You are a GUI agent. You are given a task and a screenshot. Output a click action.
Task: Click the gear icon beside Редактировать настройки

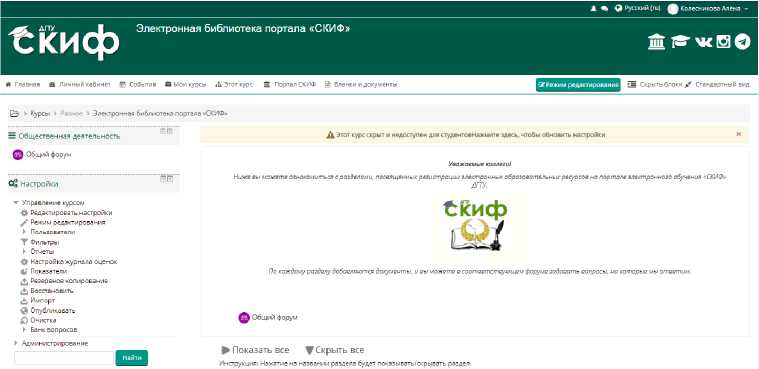(x=24, y=213)
